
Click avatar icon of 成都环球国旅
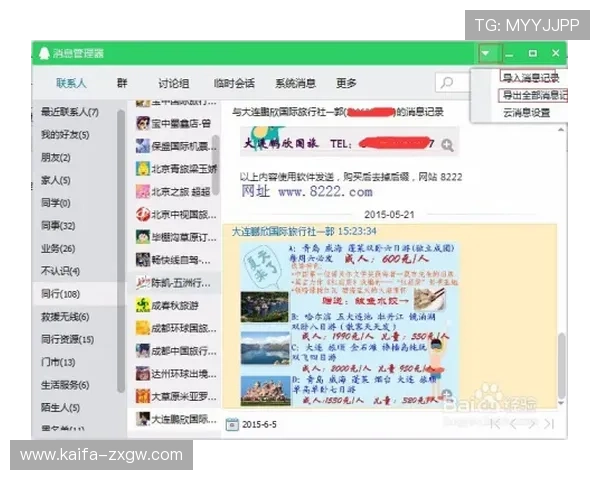click(143, 328)
